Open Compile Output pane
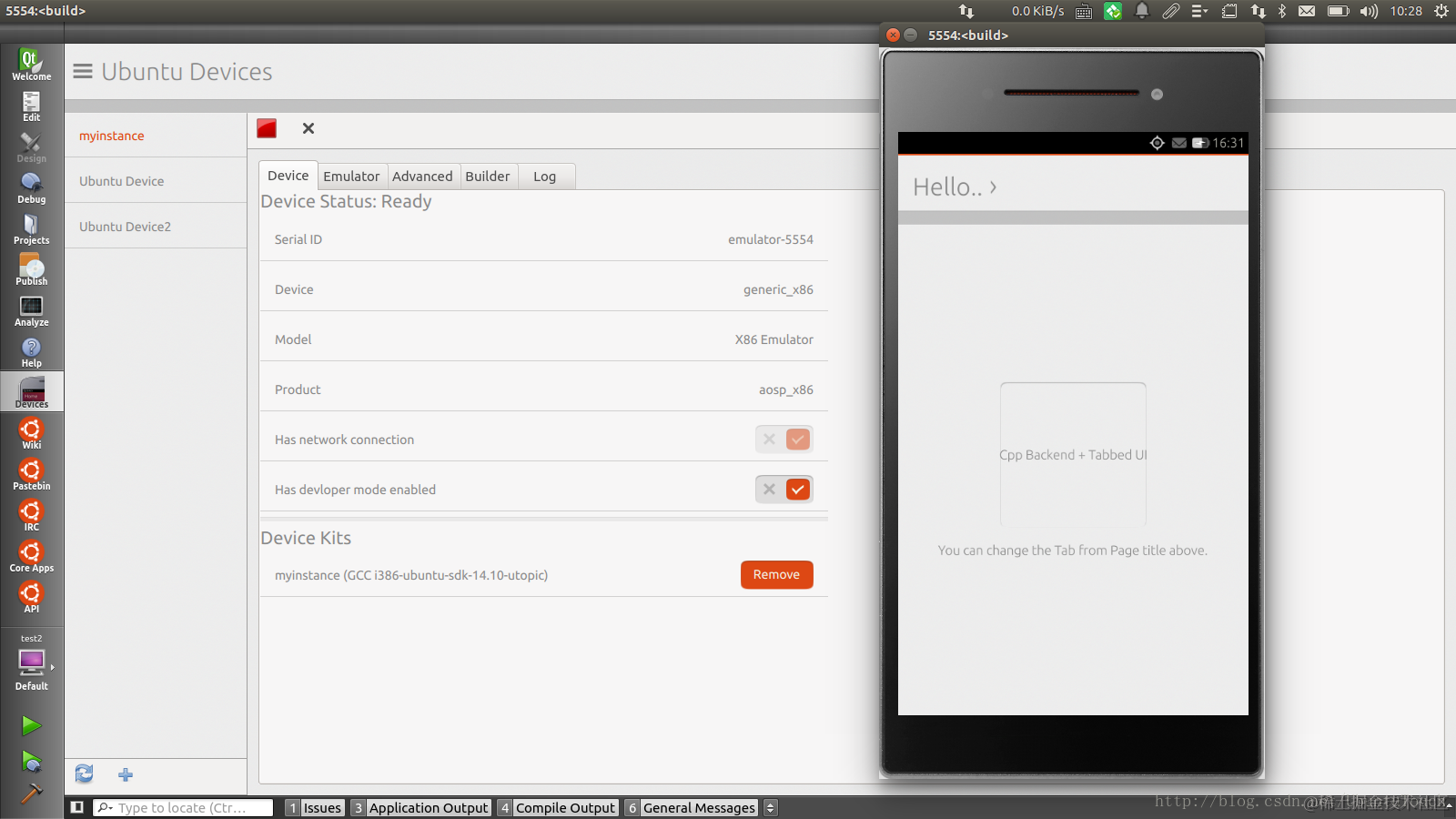 pos(557,808)
